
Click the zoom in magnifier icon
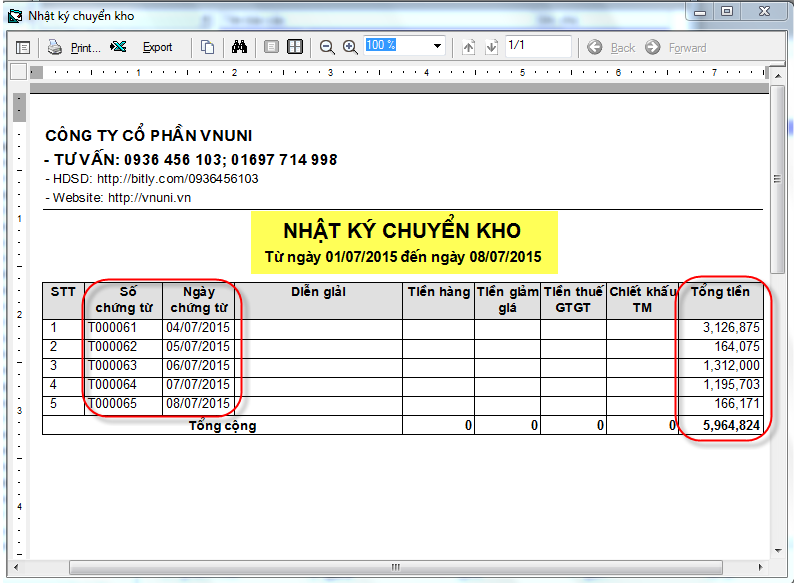point(350,47)
